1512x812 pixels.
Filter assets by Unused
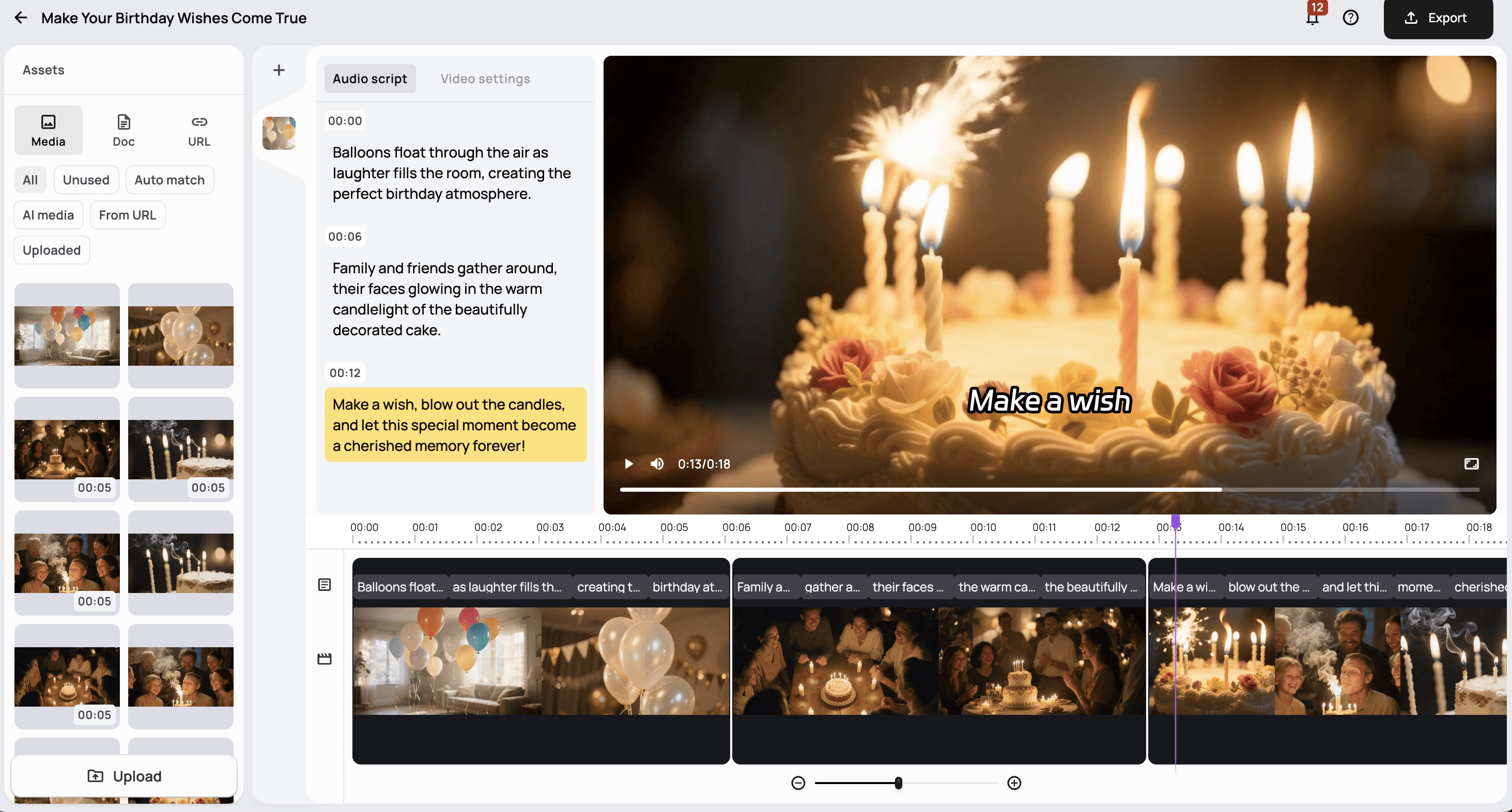[86, 180]
